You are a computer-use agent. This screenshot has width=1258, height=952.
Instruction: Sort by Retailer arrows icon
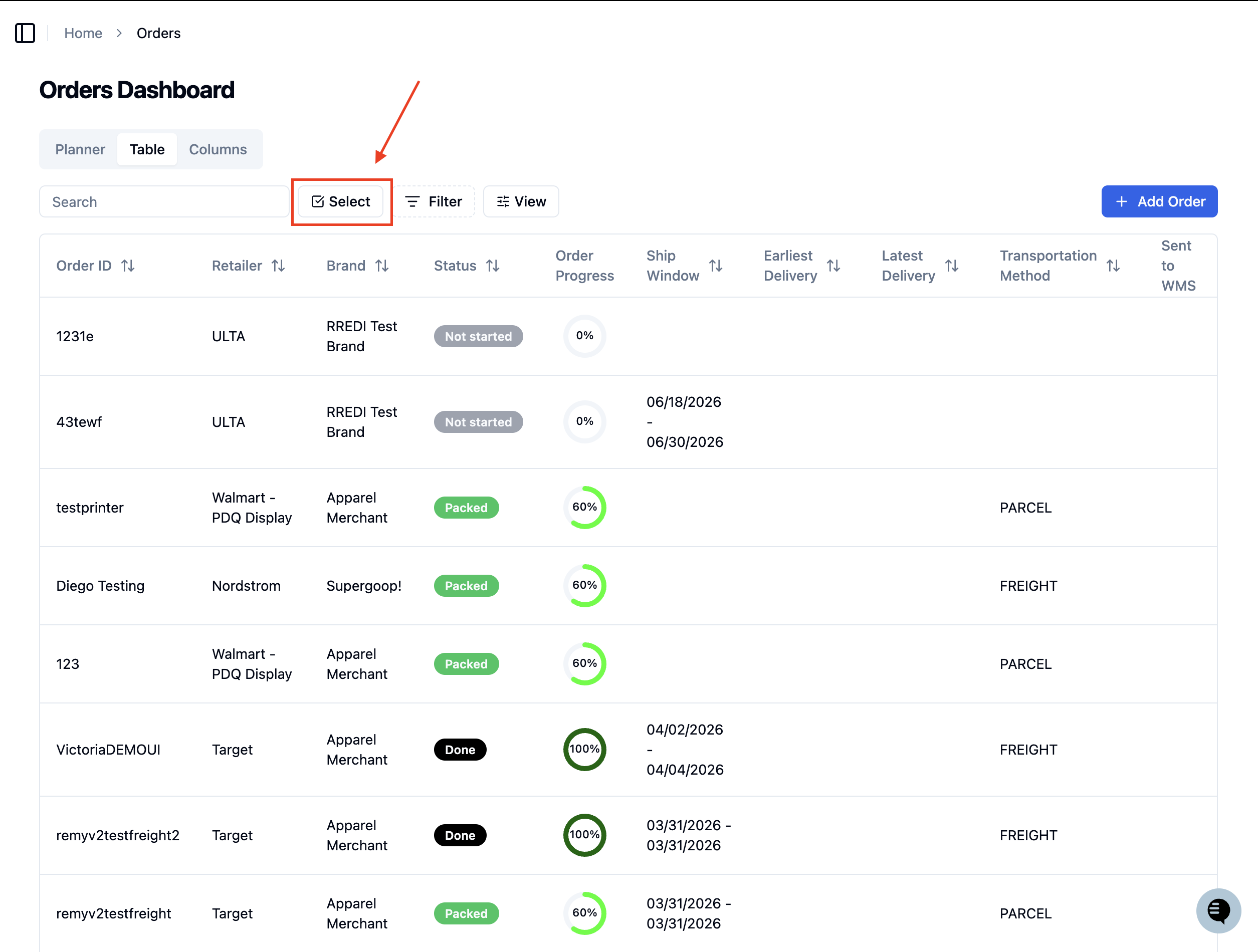pos(278,266)
